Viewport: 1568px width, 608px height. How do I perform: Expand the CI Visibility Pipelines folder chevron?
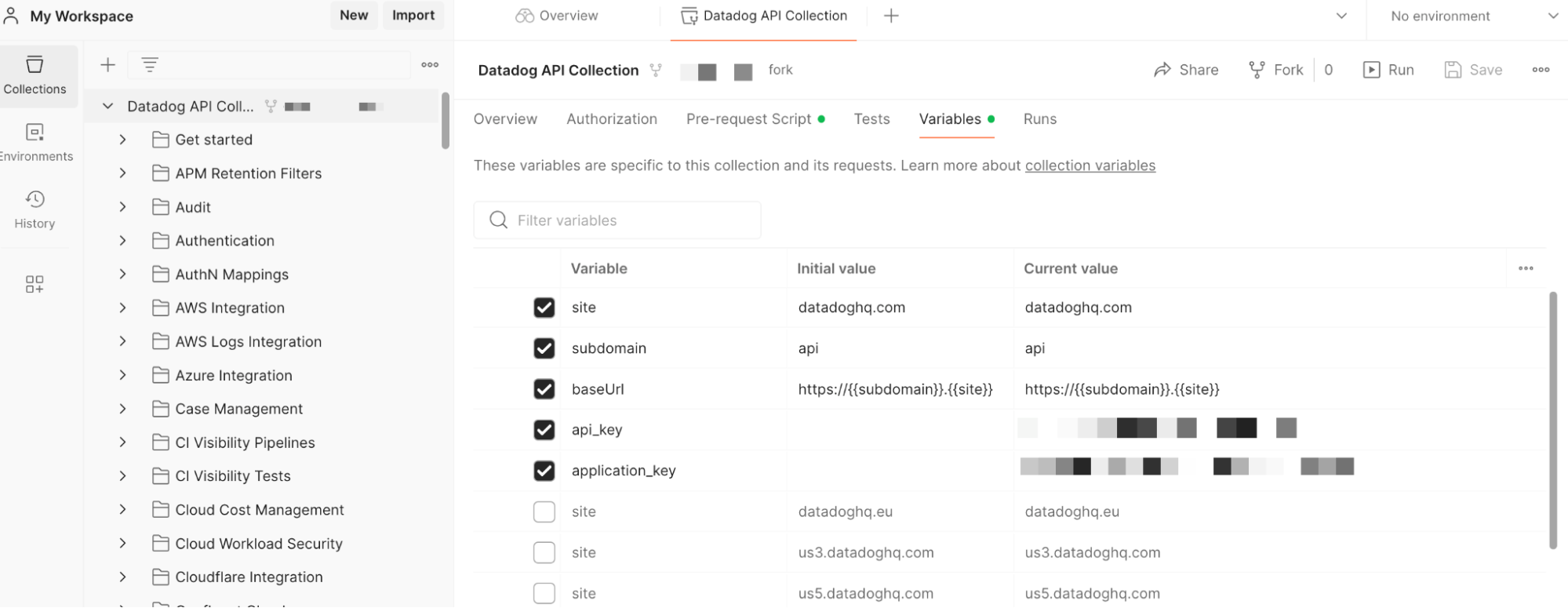(x=122, y=442)
